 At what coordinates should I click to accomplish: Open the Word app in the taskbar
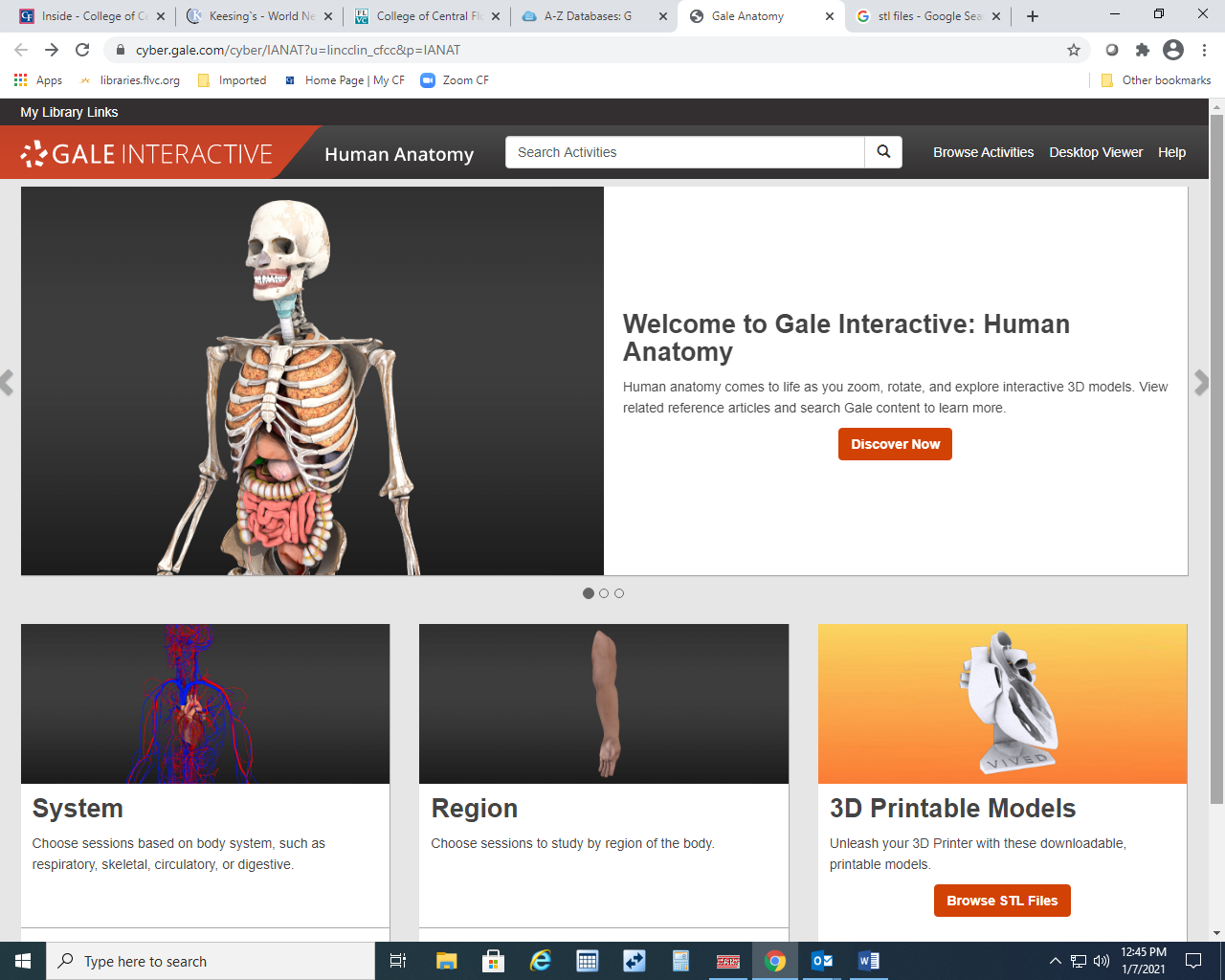coord(868,961)
